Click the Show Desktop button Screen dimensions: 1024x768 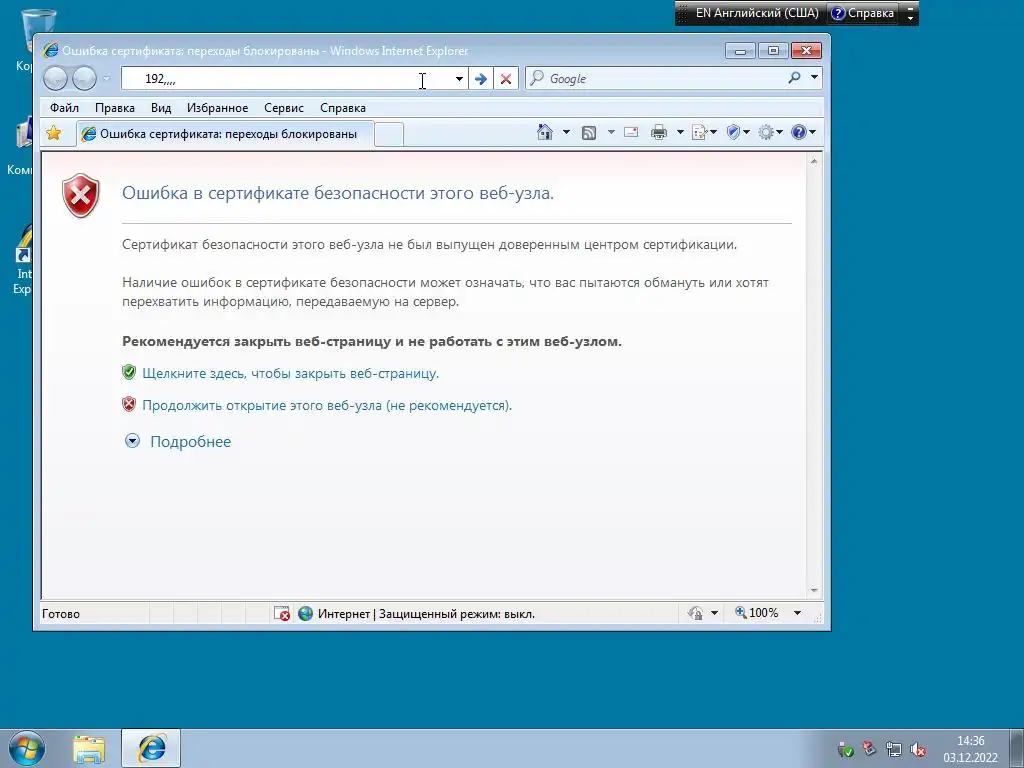[x=1016, y=748]
